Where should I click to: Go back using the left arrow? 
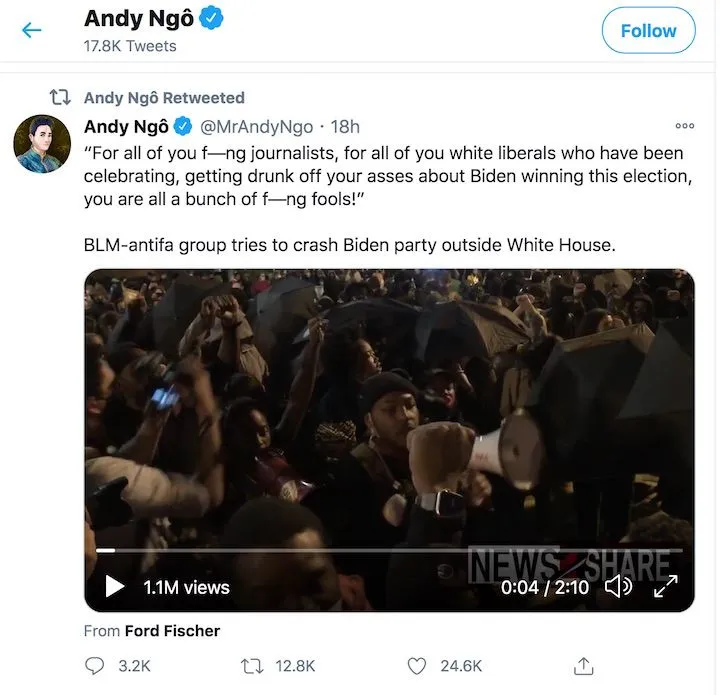pos(32,30)
